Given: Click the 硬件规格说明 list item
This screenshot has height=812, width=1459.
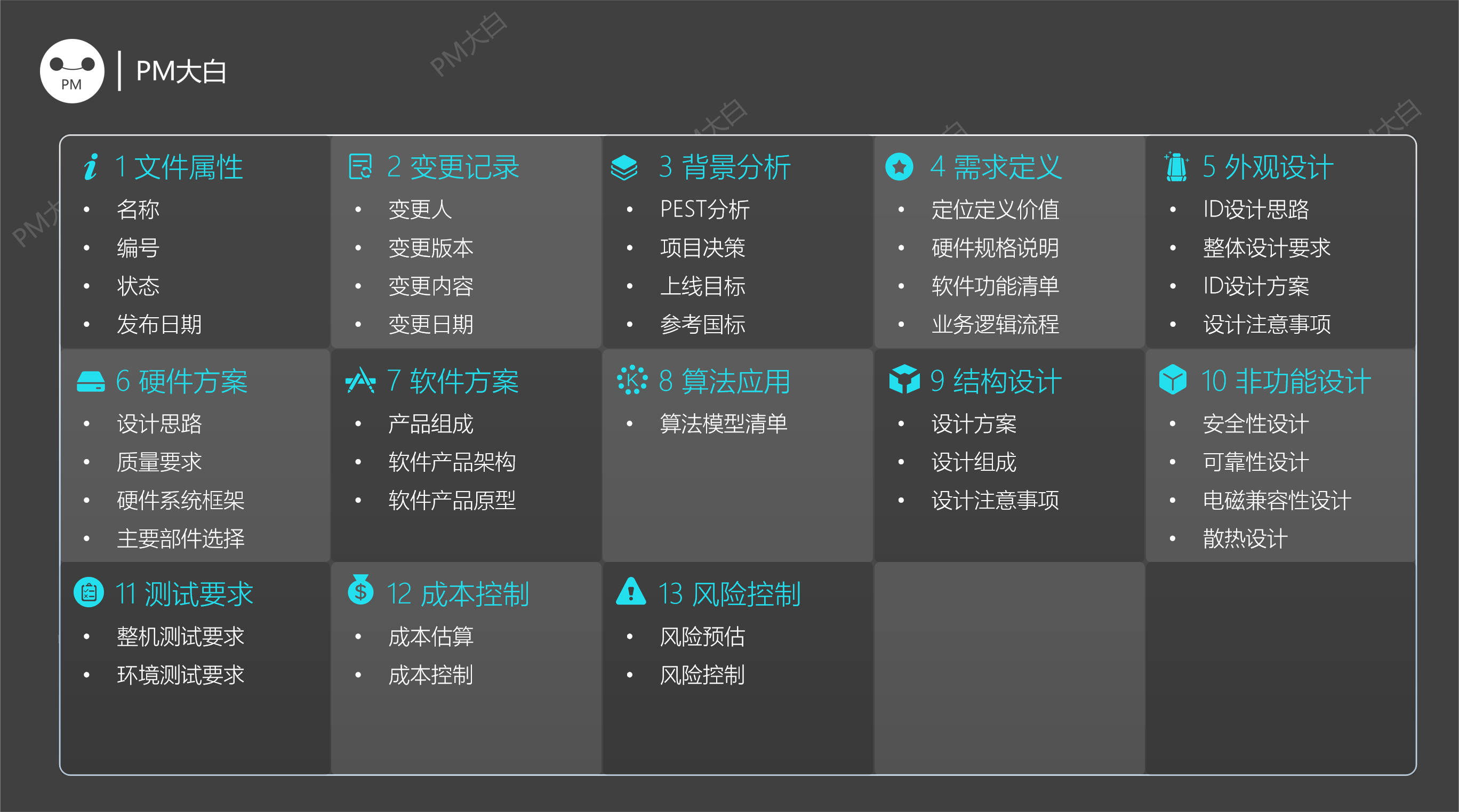Looking at the screenshot, I should pyautogui.click(x=996, y=248).
